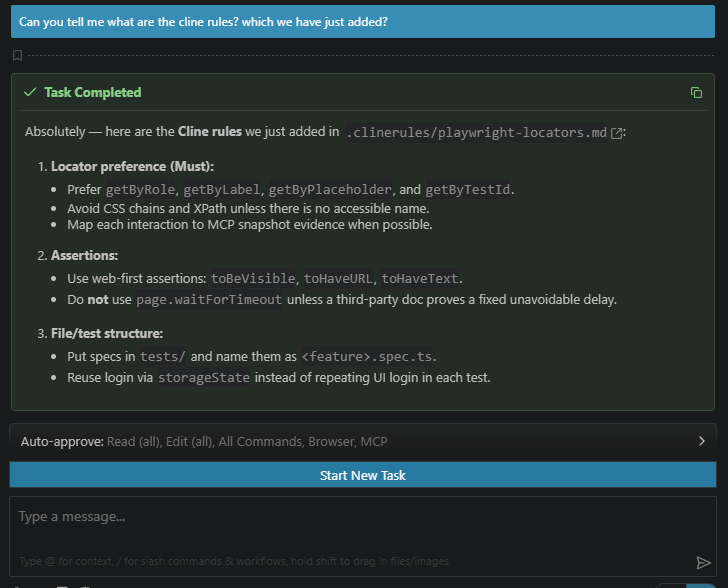Click the green Task Completed checkmark icon
Image resolution: width=728 pixels, height=588 pixels.
point(30,92)
